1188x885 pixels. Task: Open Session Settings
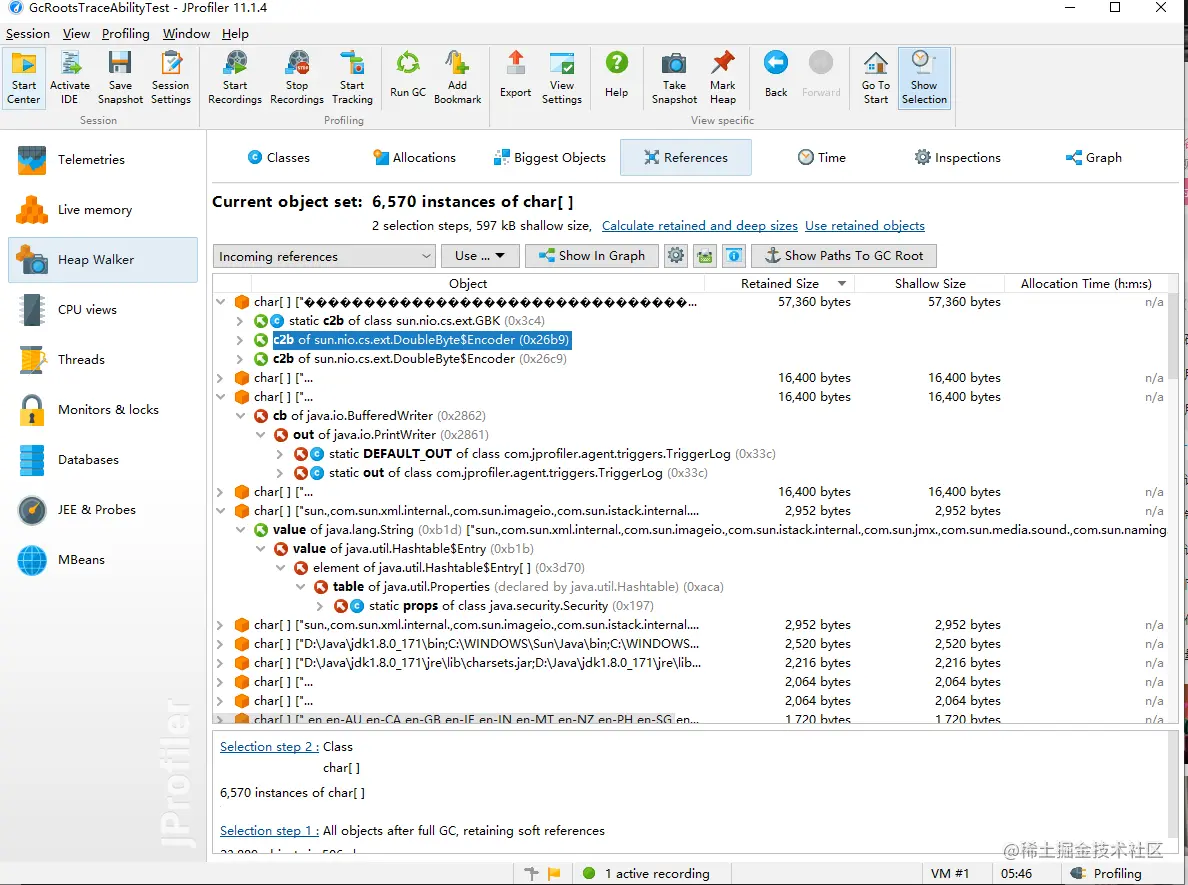pos(170,78)
